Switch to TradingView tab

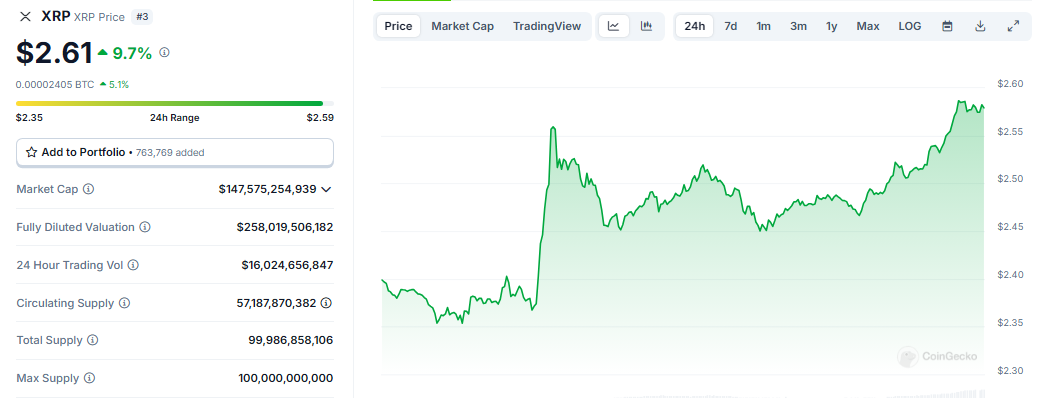(x=547, y=26)
